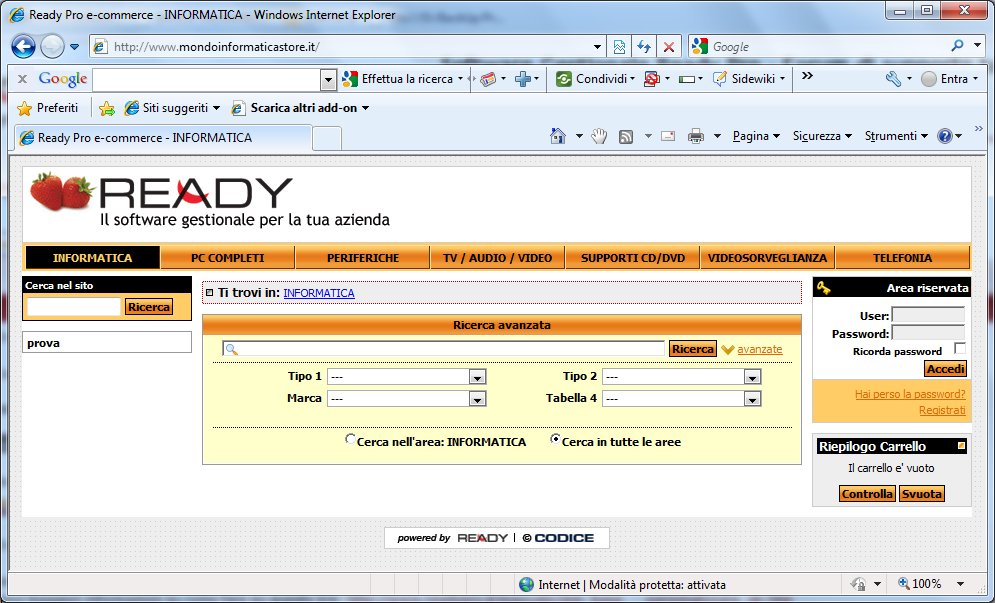Open the Tipo 1 dropdown

[477, 377]
